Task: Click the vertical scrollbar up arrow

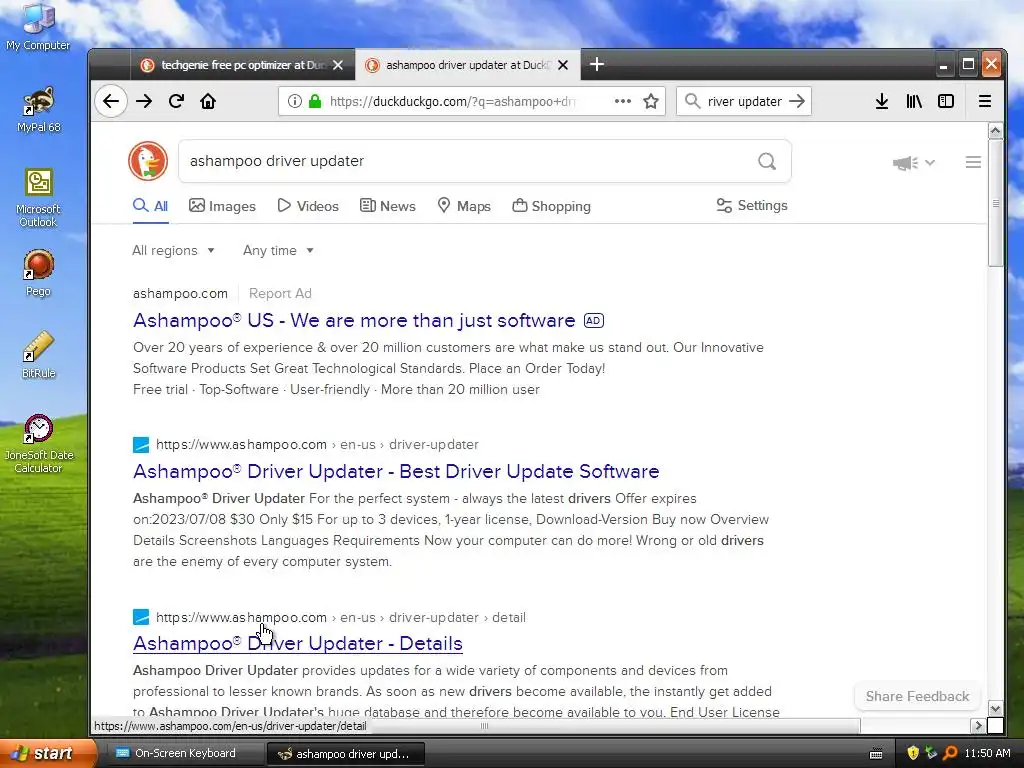Action: tap(995, 131)
